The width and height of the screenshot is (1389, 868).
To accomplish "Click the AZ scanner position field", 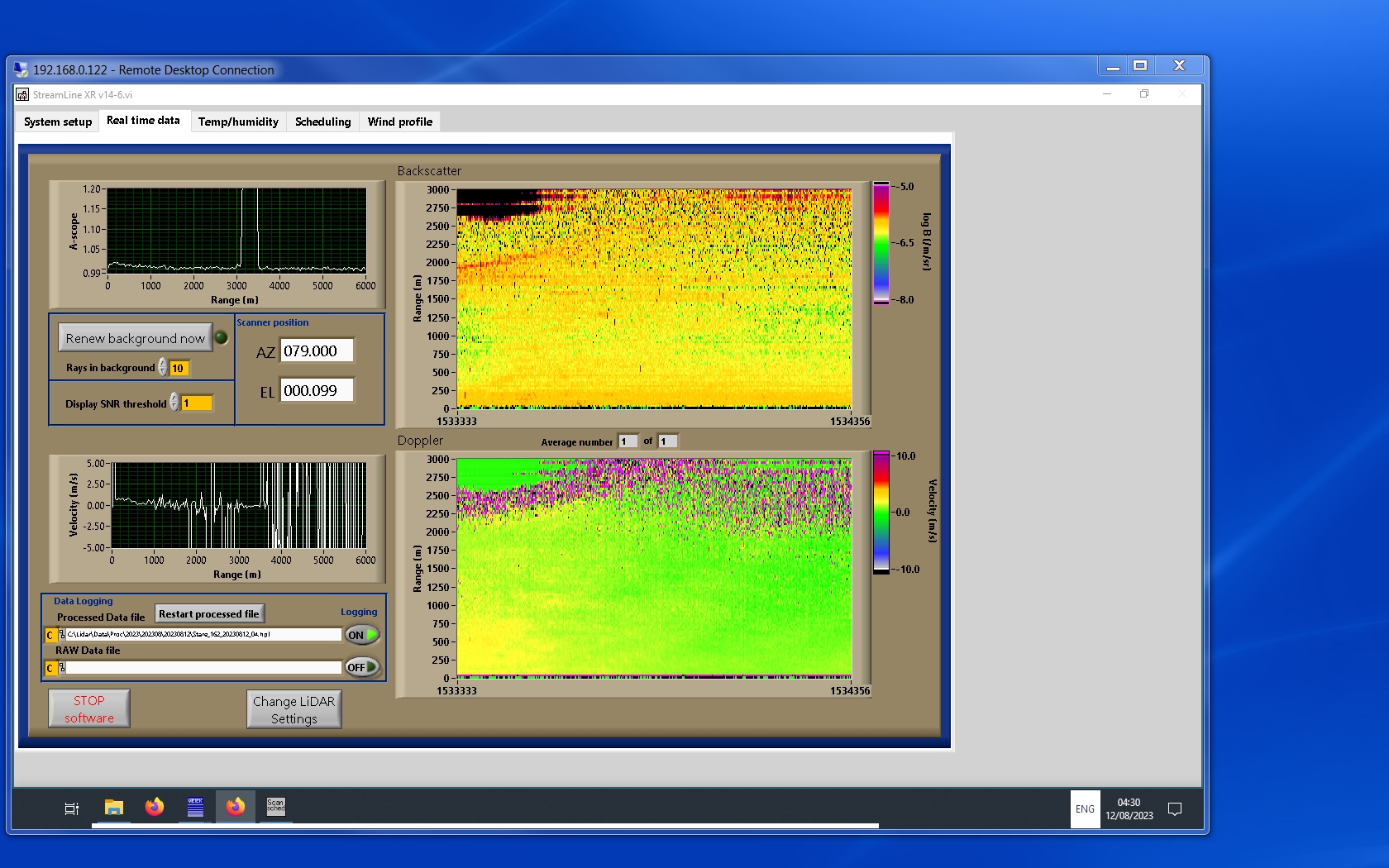I will [x=317, y=351].
